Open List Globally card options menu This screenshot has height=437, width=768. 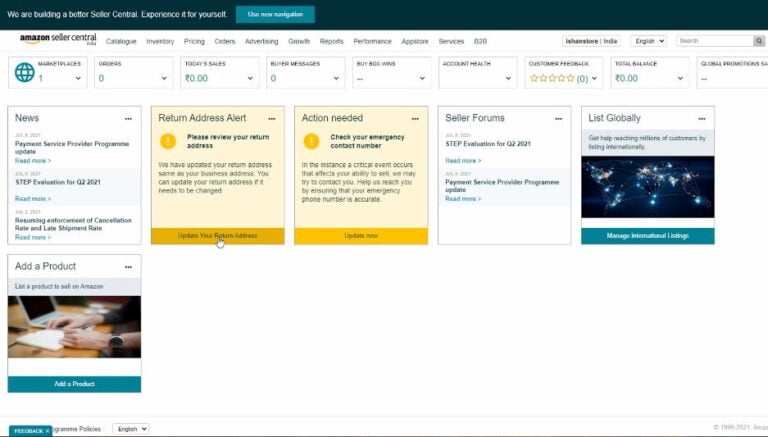[701, 119]
